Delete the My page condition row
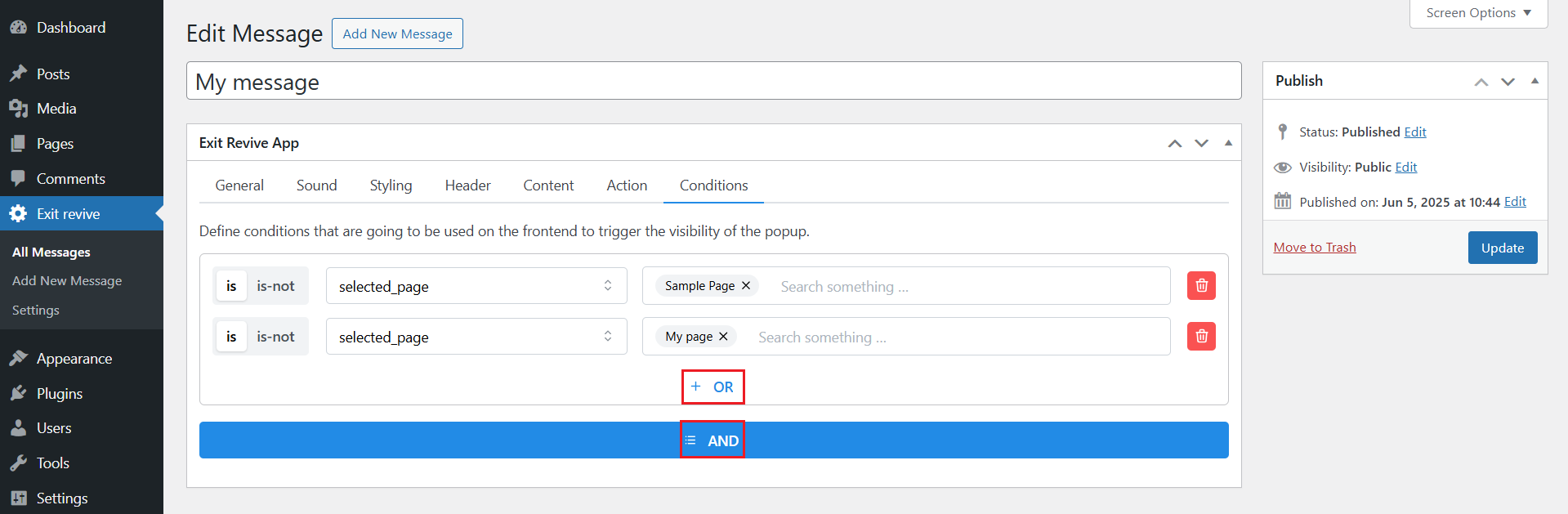The height and width of the screenshot is (514, 1568). (x=1201, y=337)
